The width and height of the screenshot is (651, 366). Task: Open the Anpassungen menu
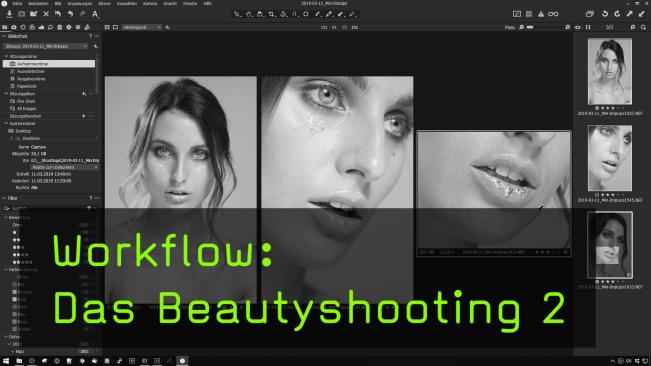(x=80, y=3)
